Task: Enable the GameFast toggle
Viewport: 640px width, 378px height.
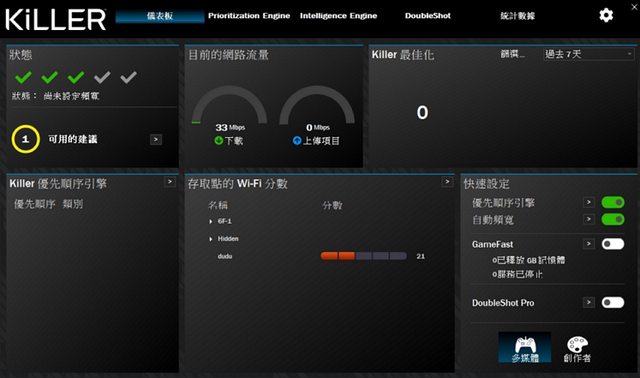Action: tap(613, 244)
